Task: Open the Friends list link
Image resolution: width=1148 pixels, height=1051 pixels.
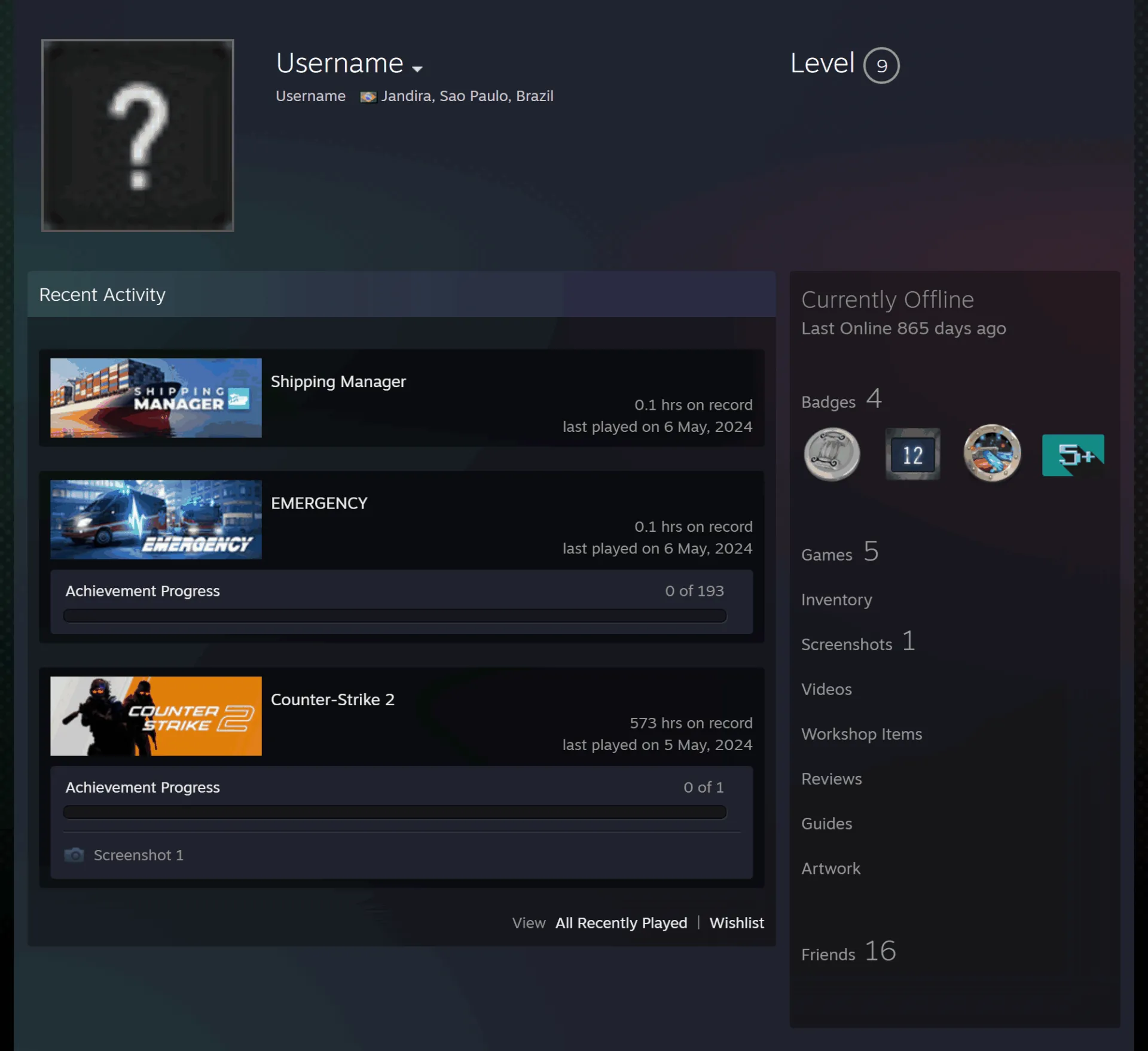Action: click(848, 952)
